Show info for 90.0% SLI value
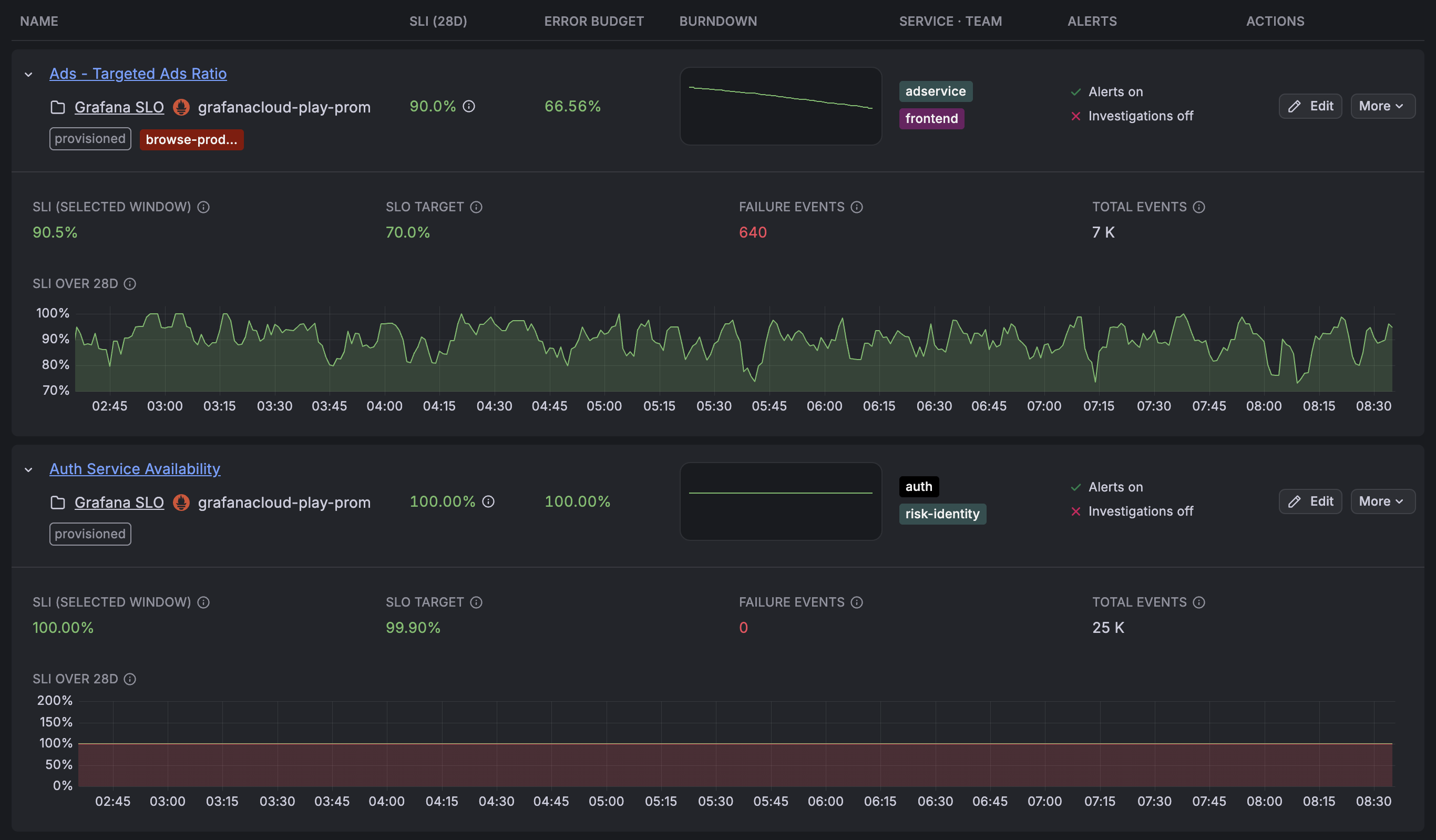The height and width of the screenshot is (840, 1436). pos(469,107)
